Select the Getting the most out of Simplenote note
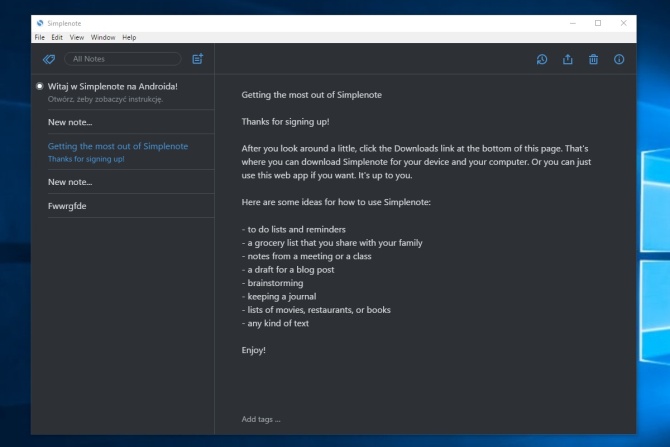Screen dimensions: 670x447 [117, 146]
